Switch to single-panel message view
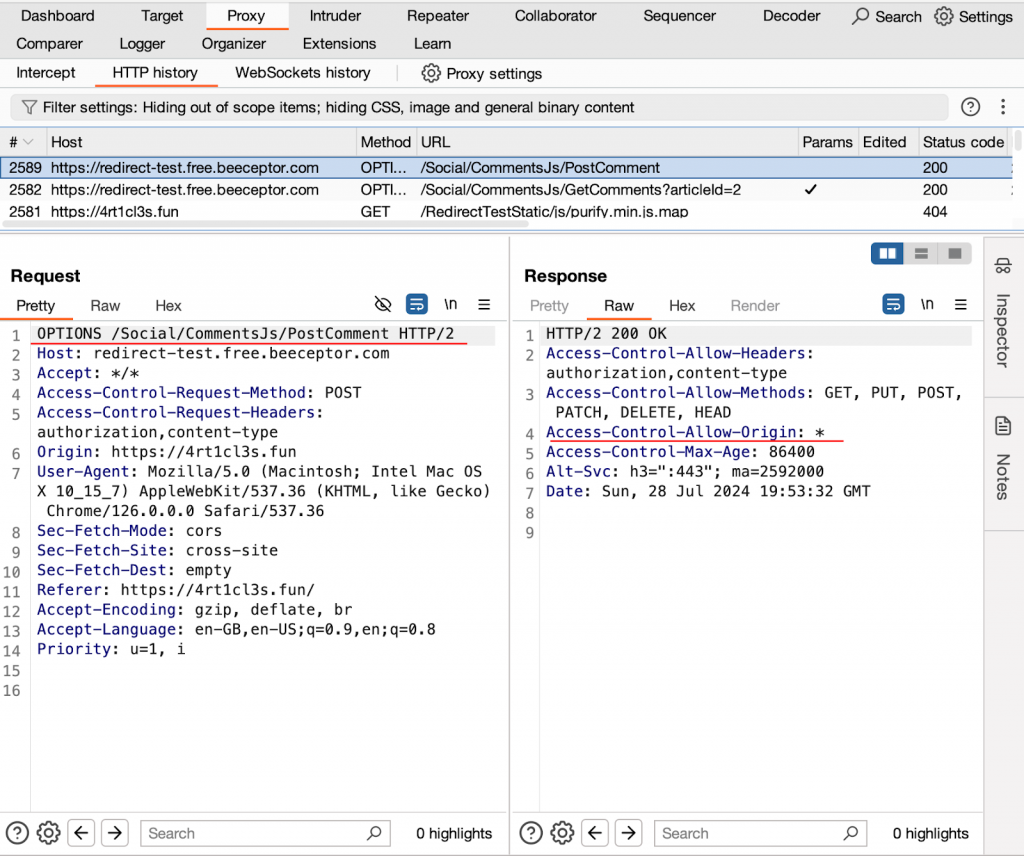The height and width of the screenshot is (856, 1024). 954,253
